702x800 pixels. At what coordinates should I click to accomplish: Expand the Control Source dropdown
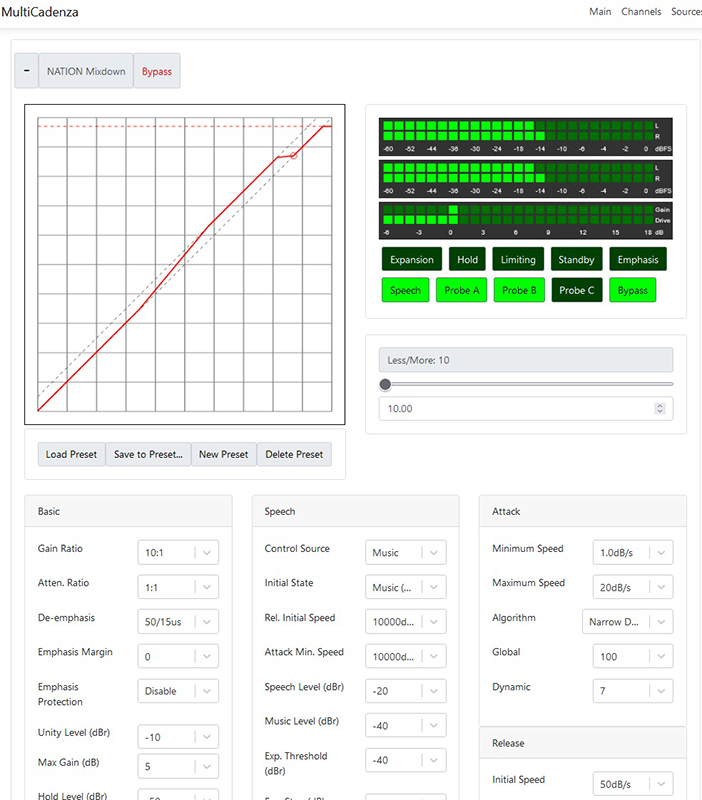[x=405, y=552]
